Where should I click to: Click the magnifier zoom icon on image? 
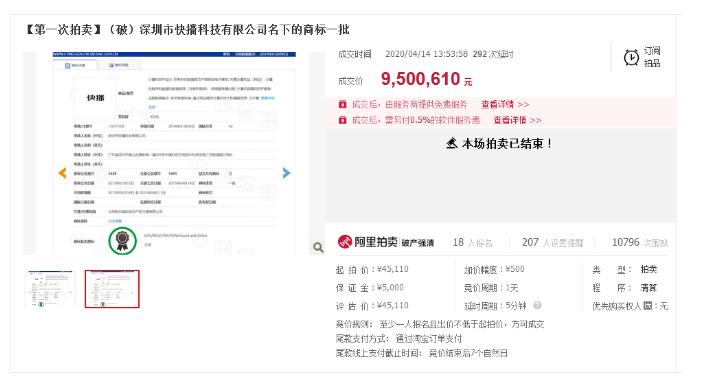pyautogui.click(x=318, y=247)
